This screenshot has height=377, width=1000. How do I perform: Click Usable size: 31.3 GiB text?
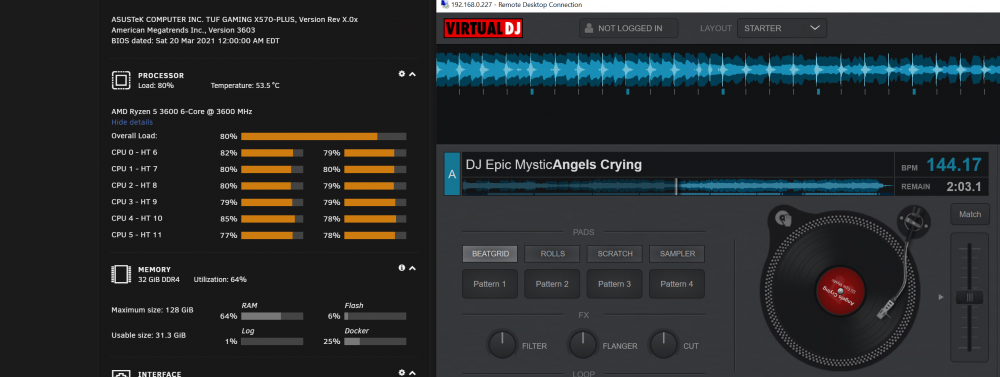pyautogui.click(x=149, y=335)
